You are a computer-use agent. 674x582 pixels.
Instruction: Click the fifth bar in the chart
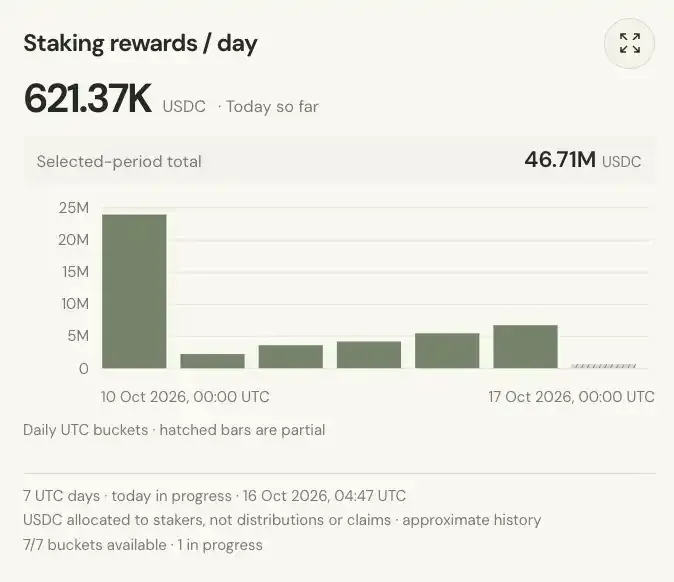447,350
